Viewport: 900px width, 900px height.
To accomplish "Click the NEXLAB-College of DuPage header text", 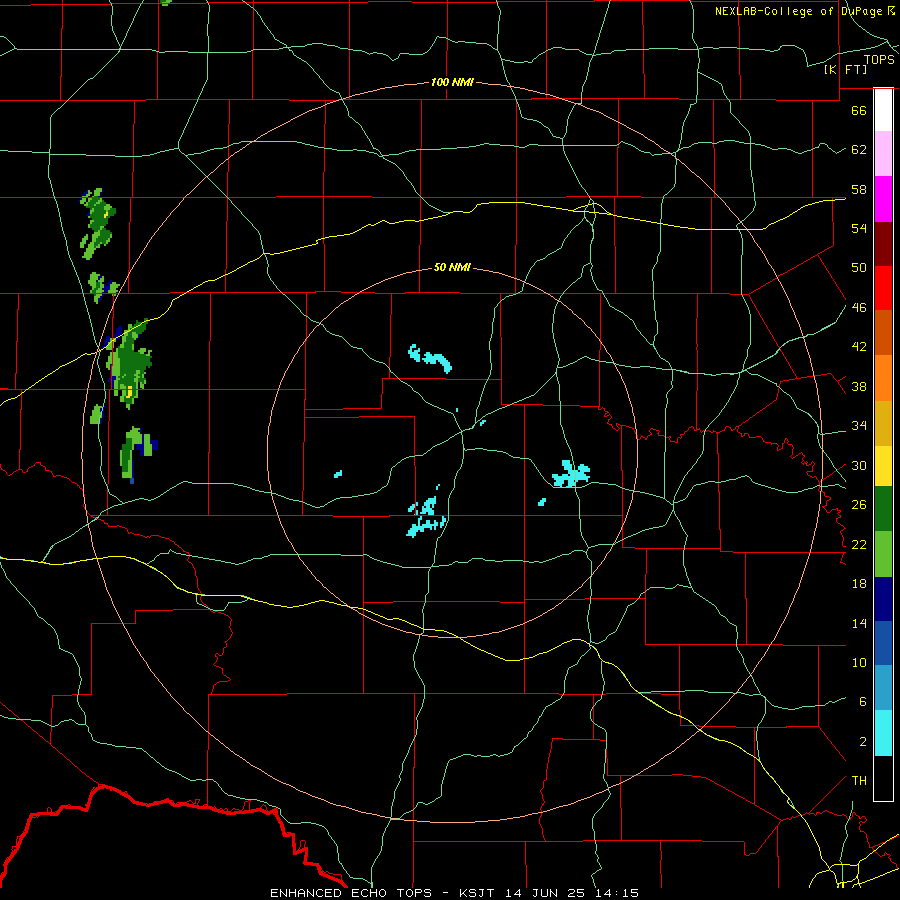I will pos(799,11).
